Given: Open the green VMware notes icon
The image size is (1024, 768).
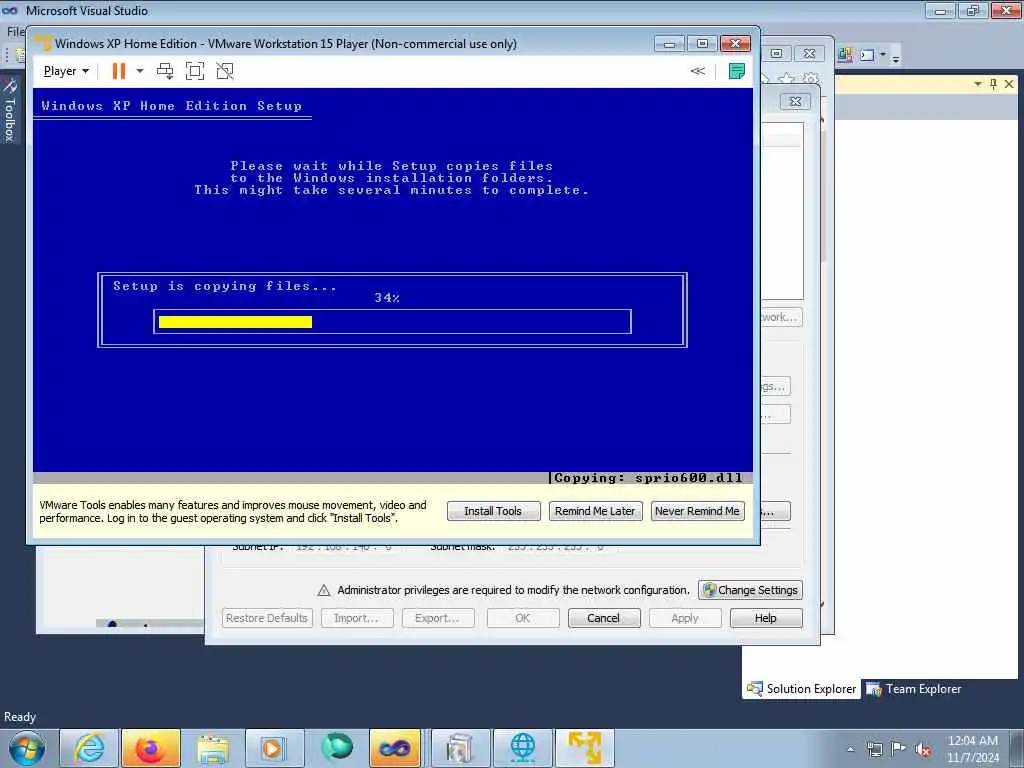Looking at the screenshot, I should click(737, 71).
